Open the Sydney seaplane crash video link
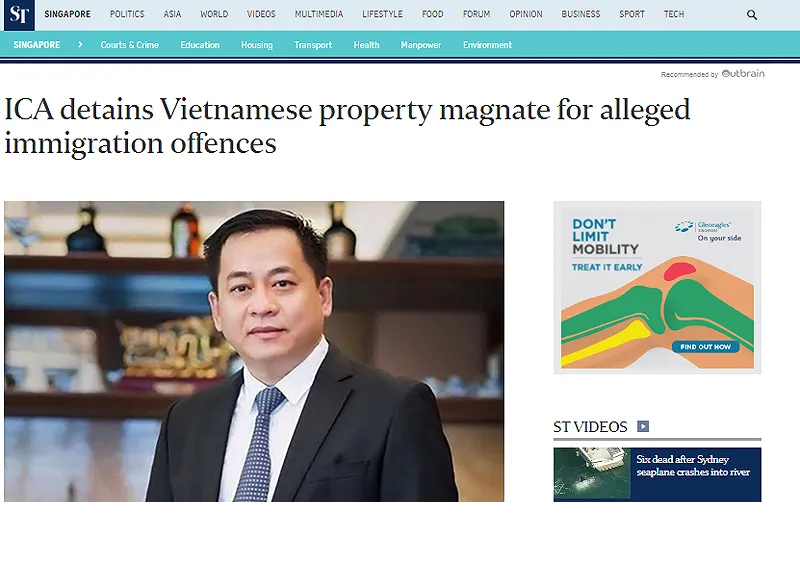The height and width of the screenshot is (562, 800). click(x=693, y=466)
